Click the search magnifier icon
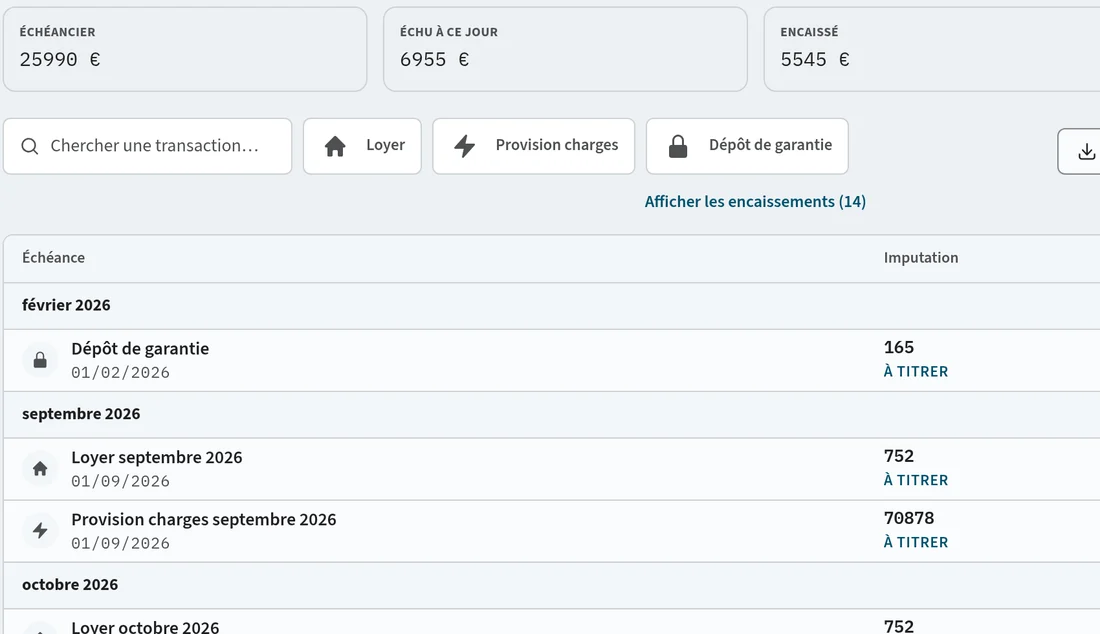The image size is (1100, 634). tap(29, 146)
